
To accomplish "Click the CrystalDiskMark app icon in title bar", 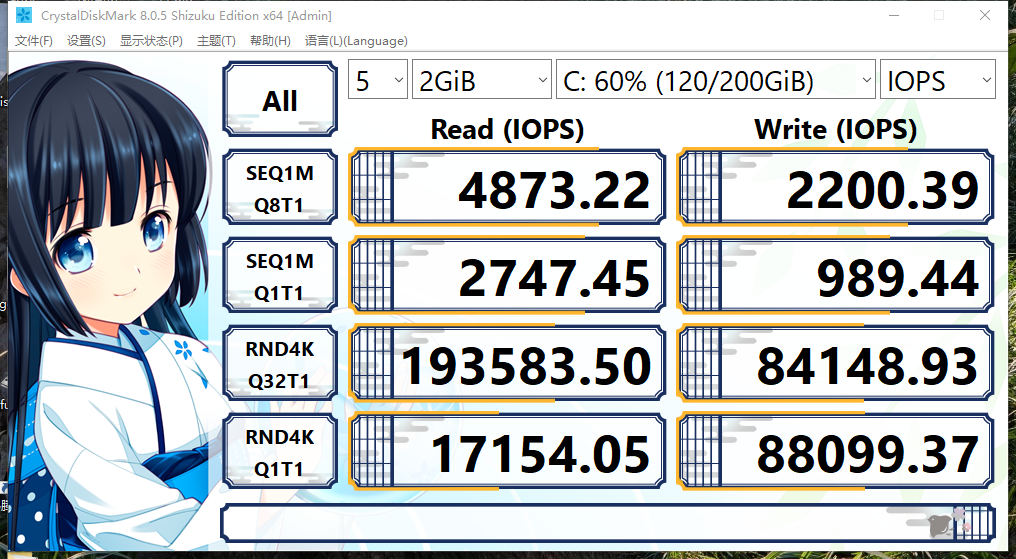I will coord(24,15).
